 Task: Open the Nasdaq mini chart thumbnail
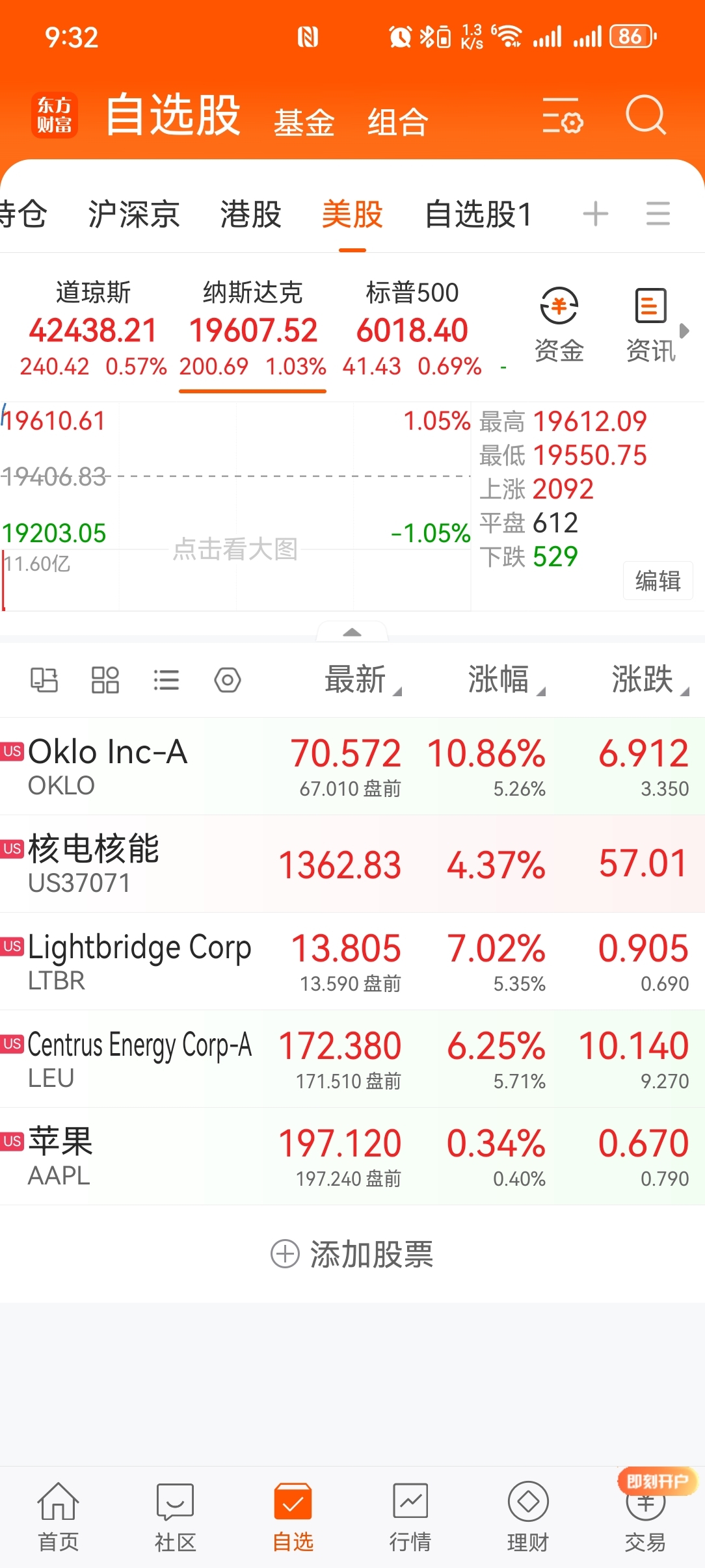(x=235, y=507)
